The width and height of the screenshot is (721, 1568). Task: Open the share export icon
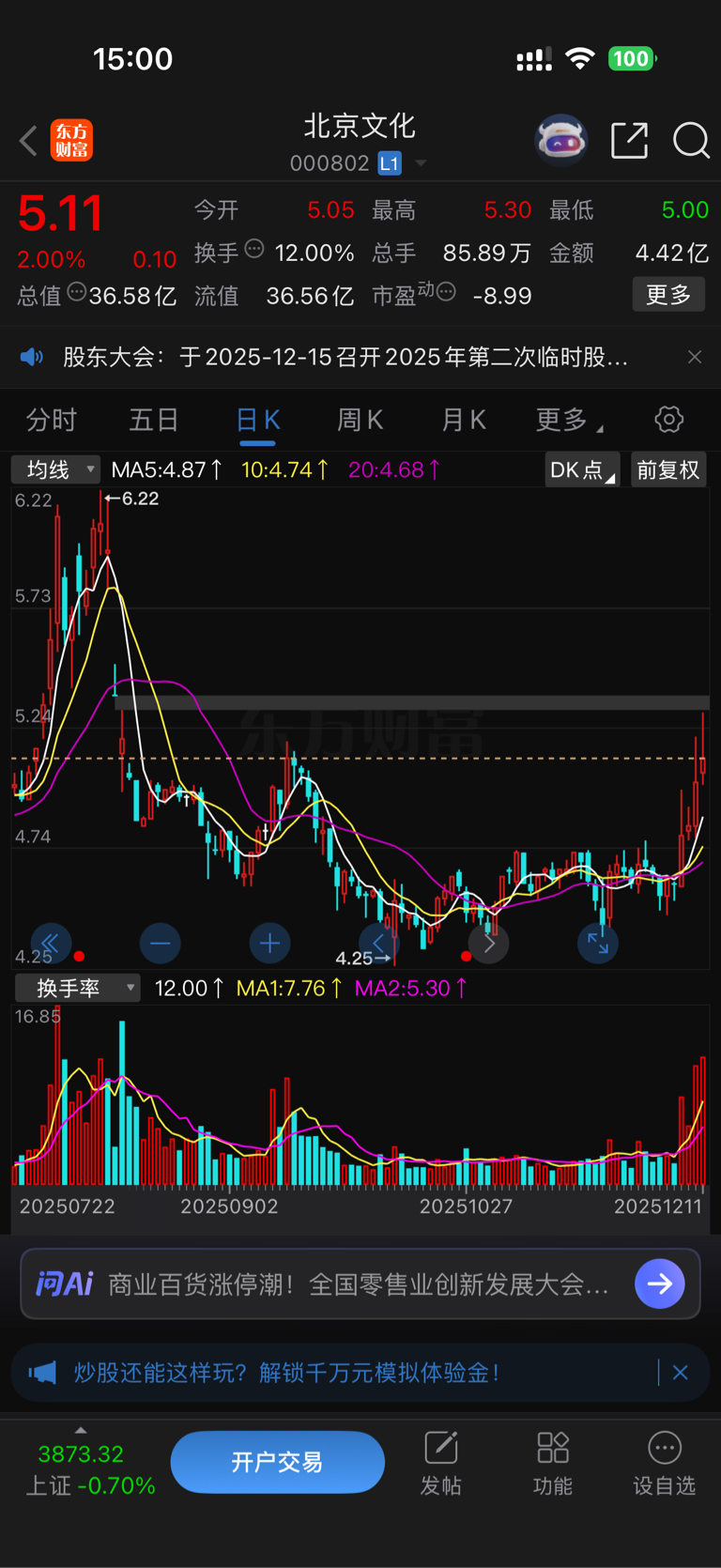point(629,140)
